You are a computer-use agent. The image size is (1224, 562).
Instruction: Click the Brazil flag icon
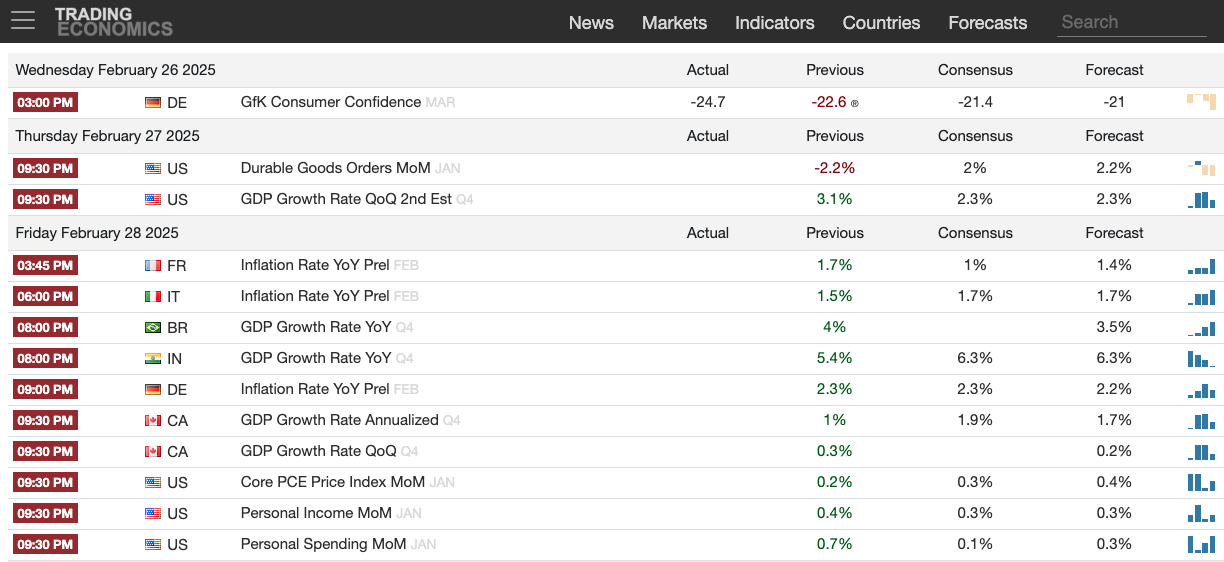click(153, 327)
